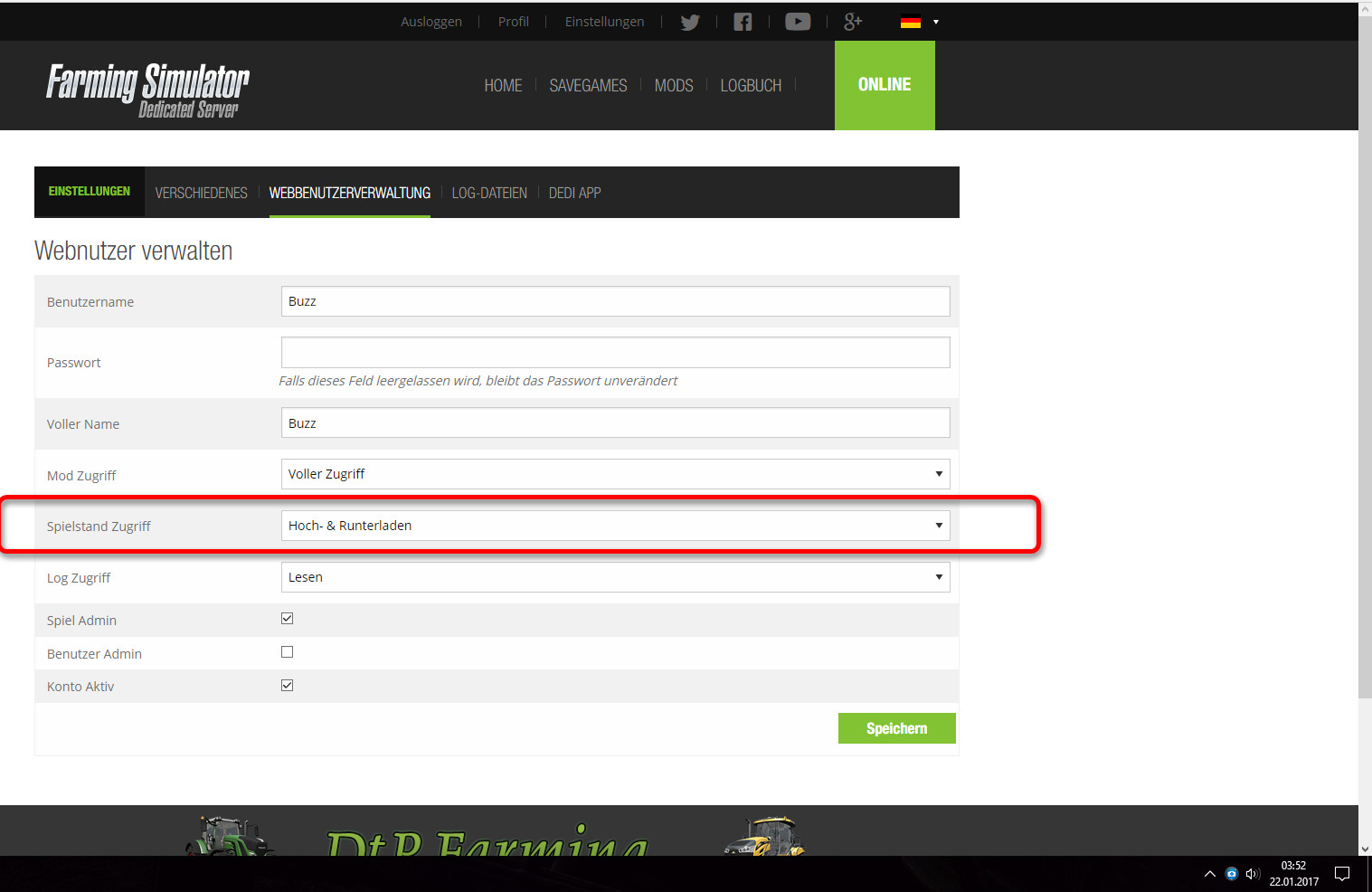Click the Ausloggen link

(431, 22)
